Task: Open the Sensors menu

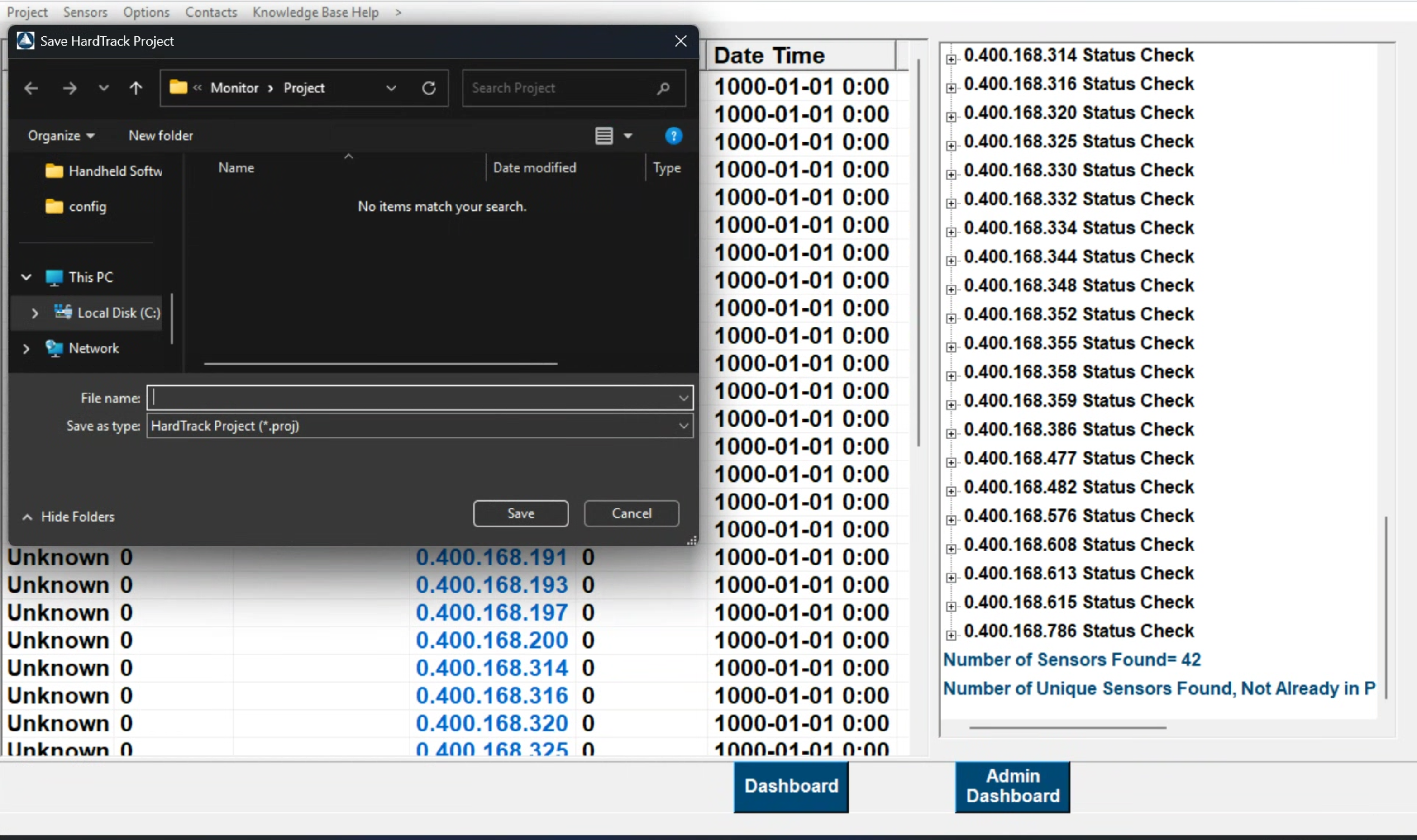Action: pos(85,12)
